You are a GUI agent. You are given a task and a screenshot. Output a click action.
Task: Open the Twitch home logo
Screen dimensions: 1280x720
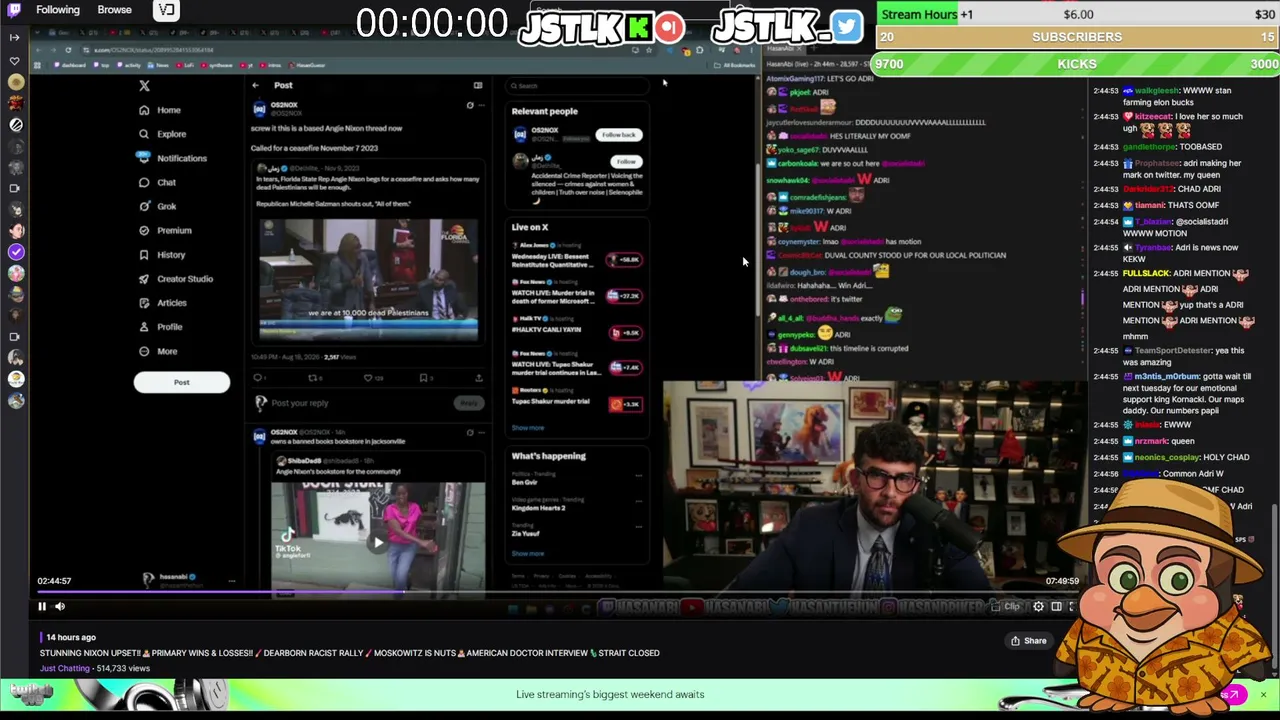pyautogui.click(x=14, y=10)
